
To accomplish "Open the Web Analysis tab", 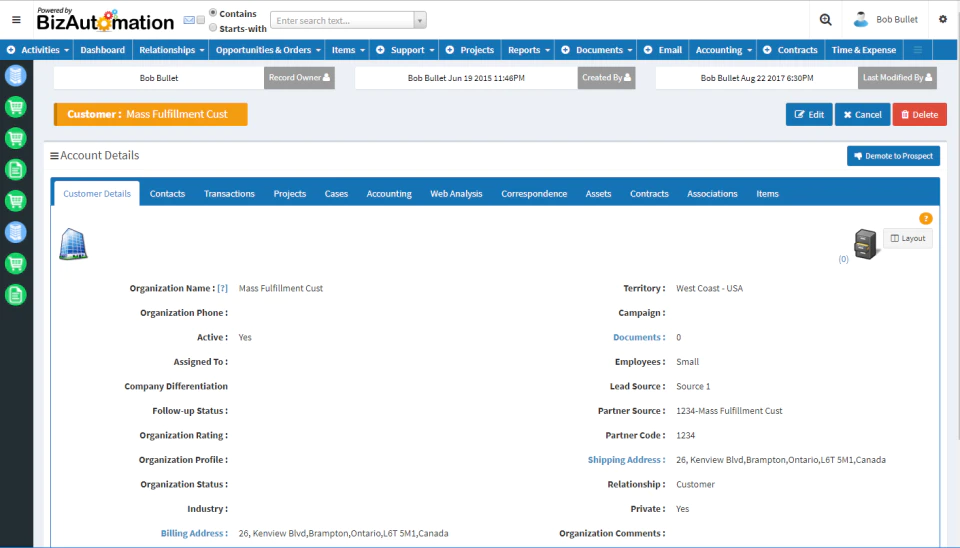I will coord(456,193).
